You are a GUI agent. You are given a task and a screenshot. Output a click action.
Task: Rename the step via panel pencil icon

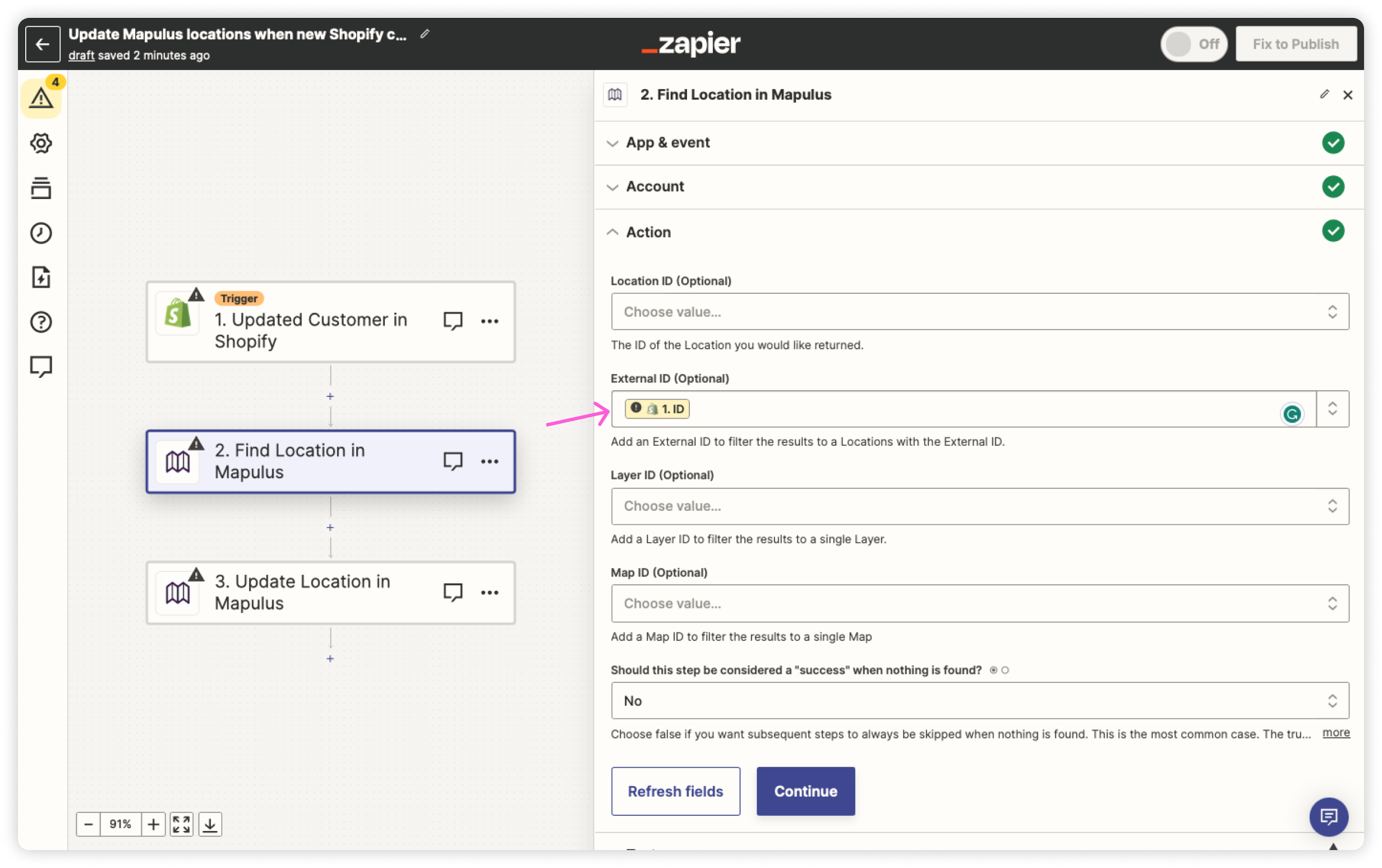(x=1325, y=94)
